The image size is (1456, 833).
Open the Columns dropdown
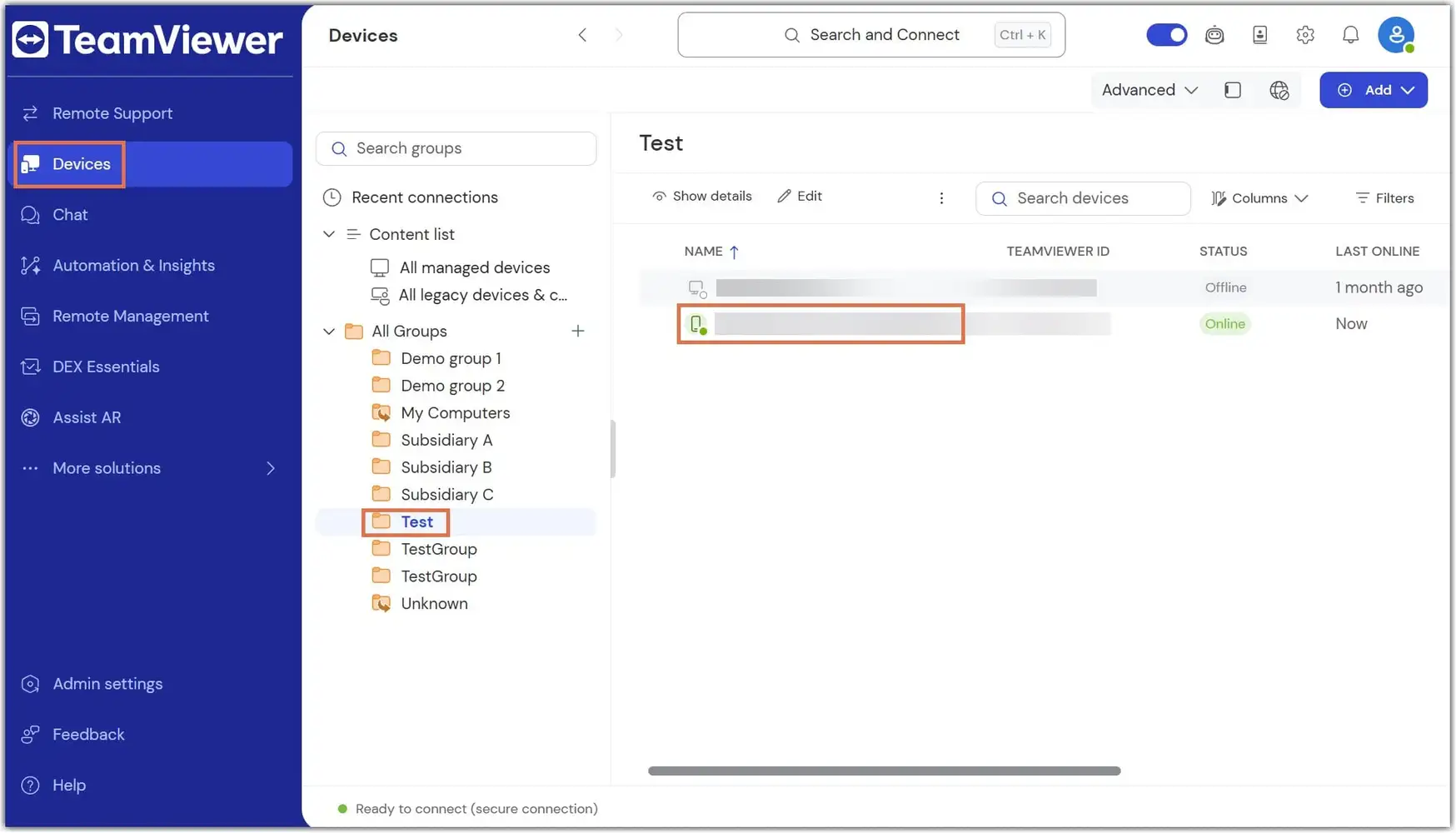1260,198
